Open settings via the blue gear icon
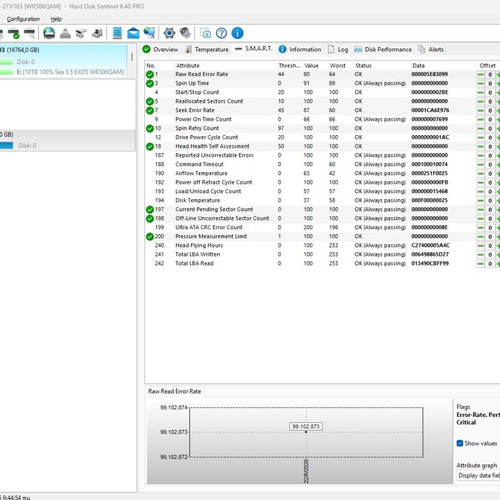The image size is (500, 500). click(x=169, y=33)
